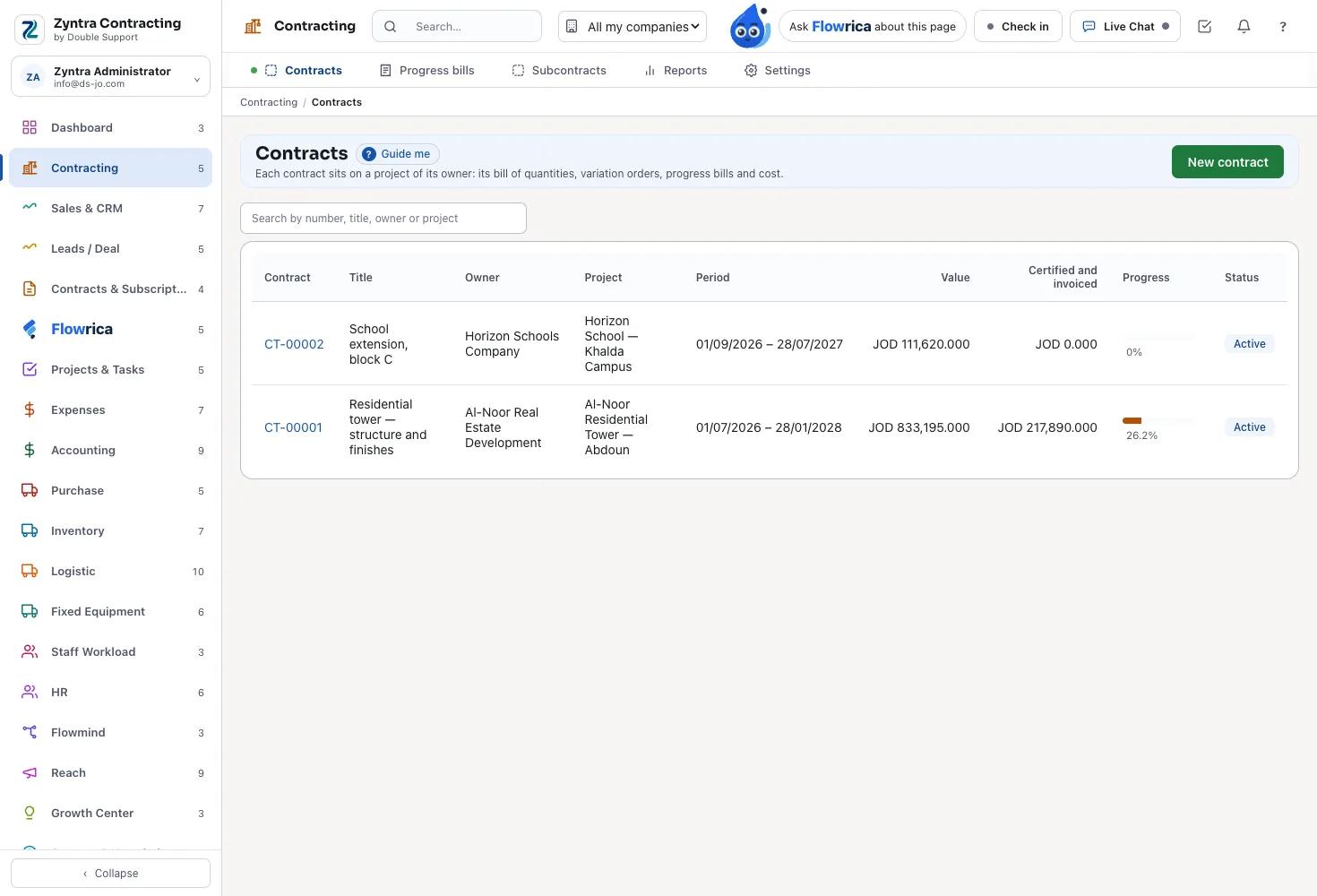Open the help question mark icon
Image resolution: width=1317 pixels, height=896 pixels.
pos(1283,27)
